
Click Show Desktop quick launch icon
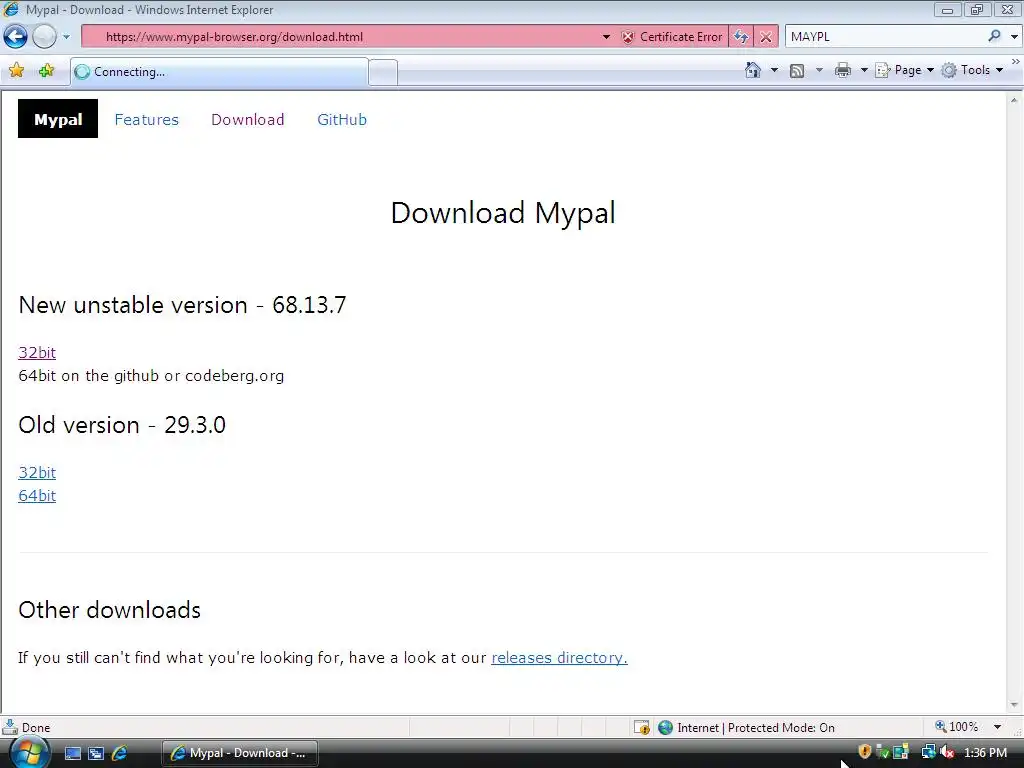point(72,753)
